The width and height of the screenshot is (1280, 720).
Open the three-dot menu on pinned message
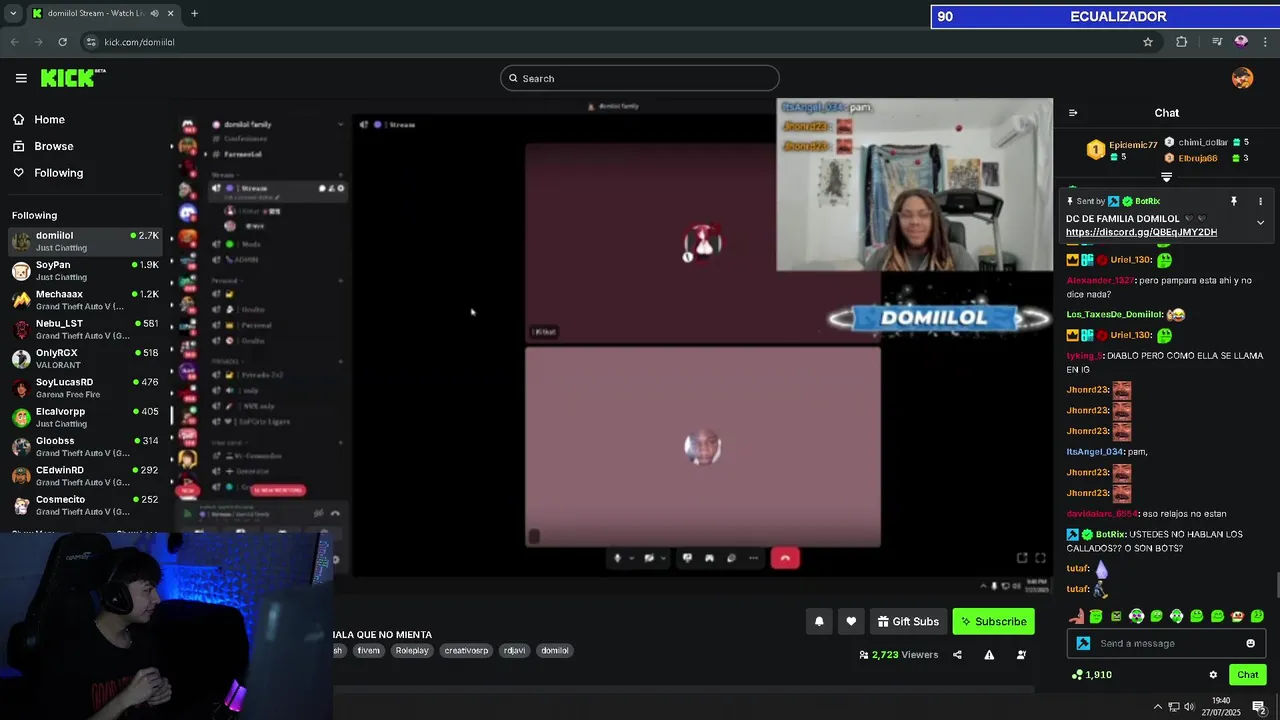coord(1260,201)
